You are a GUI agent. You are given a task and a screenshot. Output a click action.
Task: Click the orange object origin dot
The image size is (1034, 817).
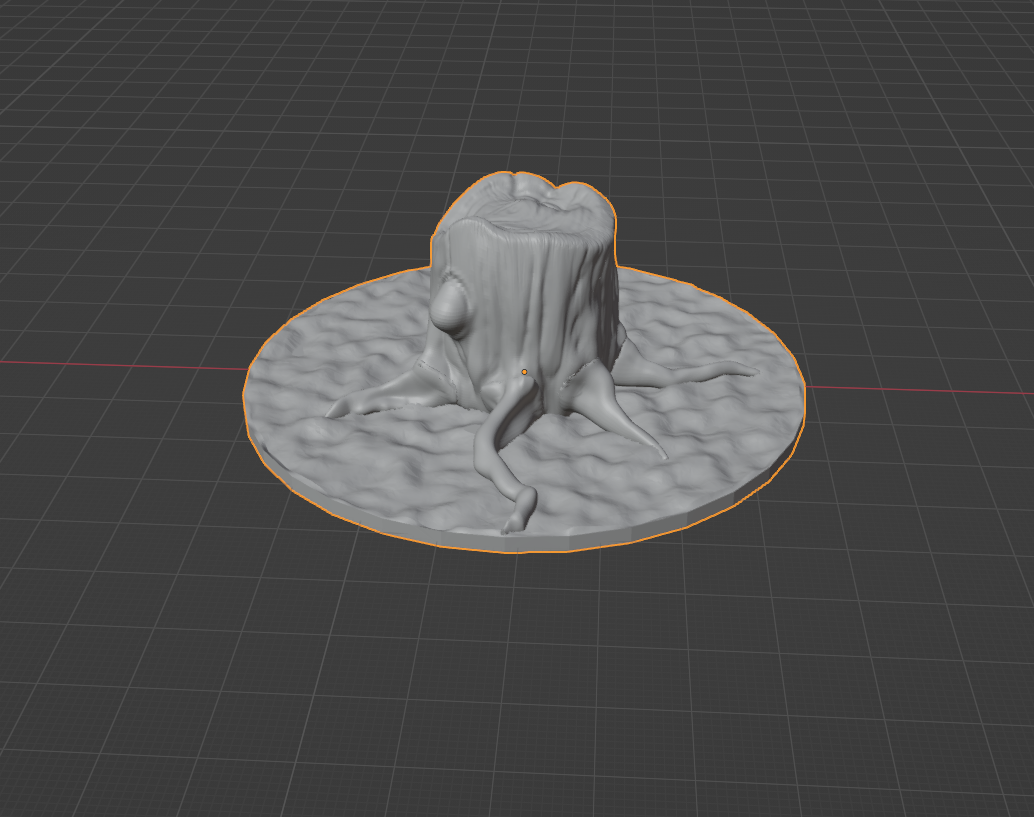pos(524,372)
